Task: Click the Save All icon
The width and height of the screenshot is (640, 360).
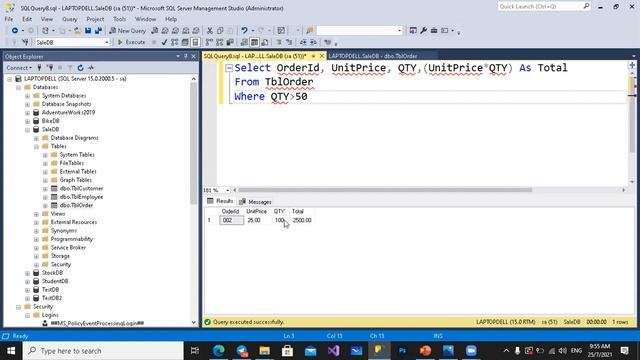Action: (x=98, y=31)
